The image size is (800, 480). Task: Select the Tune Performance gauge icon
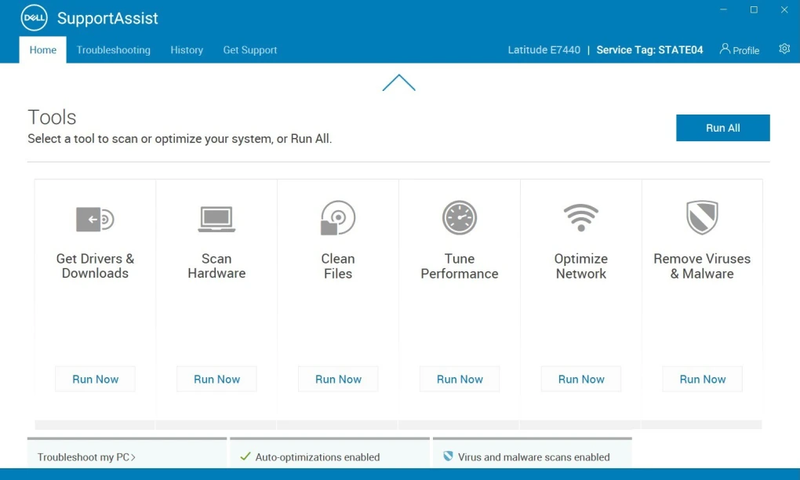click(459, 217)
